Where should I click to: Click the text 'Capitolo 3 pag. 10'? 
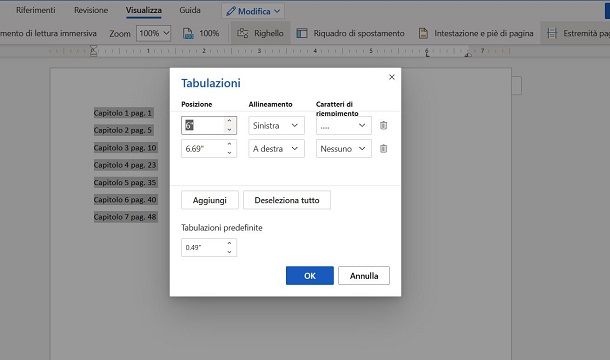125,148
